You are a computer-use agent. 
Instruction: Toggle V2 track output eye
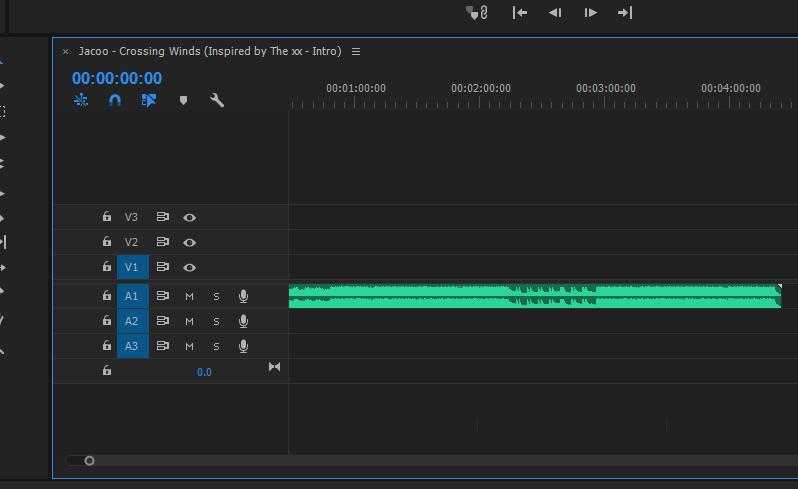coord(189,242)
